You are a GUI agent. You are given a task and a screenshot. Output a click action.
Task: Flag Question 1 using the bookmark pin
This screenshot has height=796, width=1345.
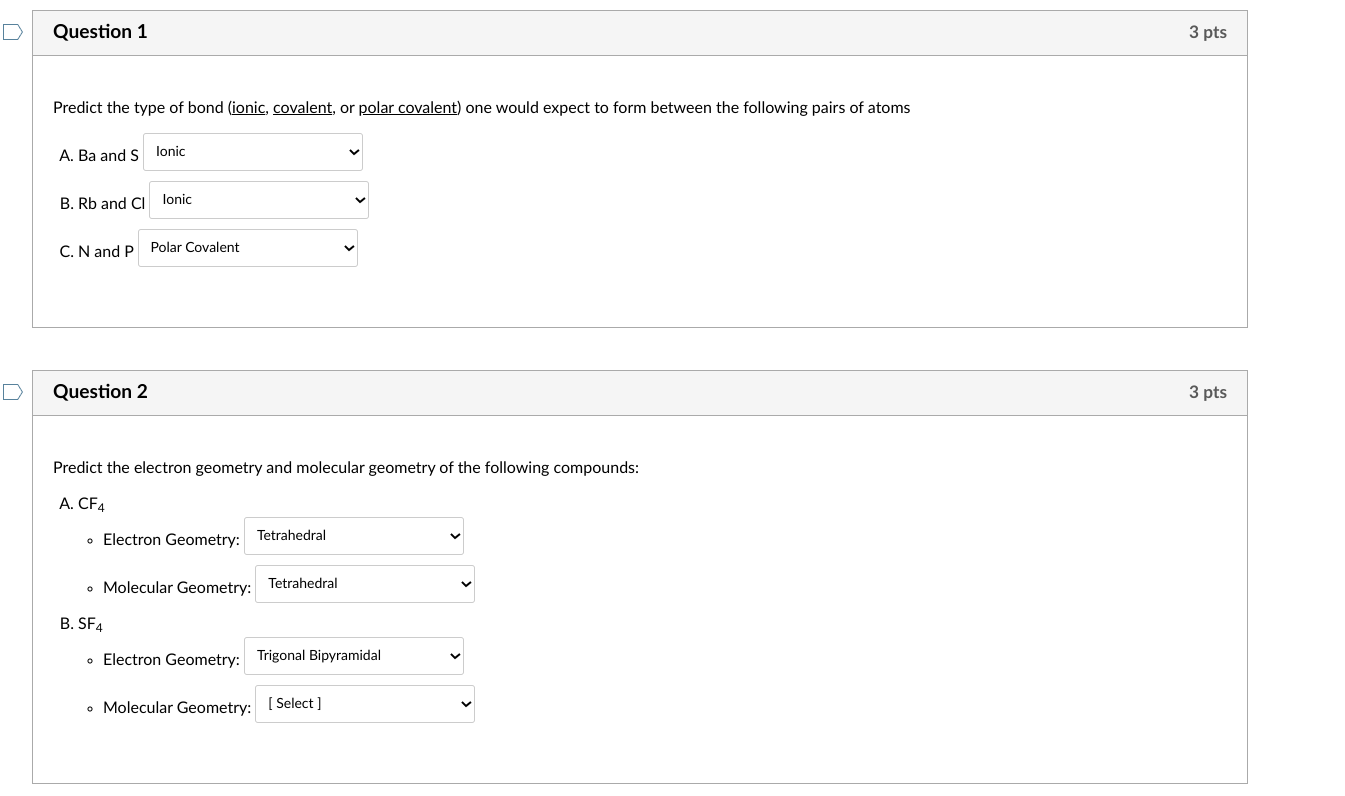click(11, 32)
